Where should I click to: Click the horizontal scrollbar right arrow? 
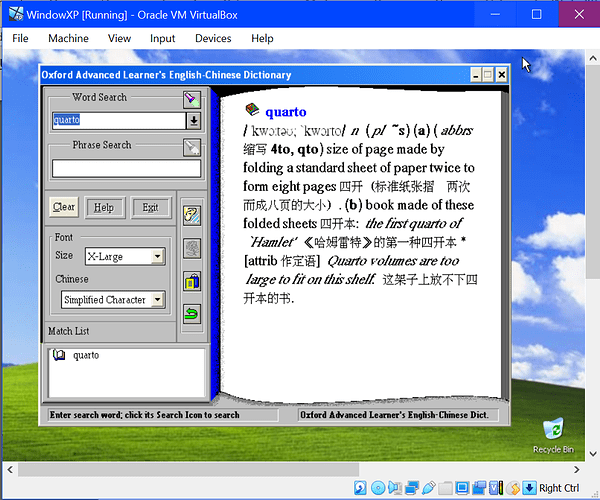[576, 469]
